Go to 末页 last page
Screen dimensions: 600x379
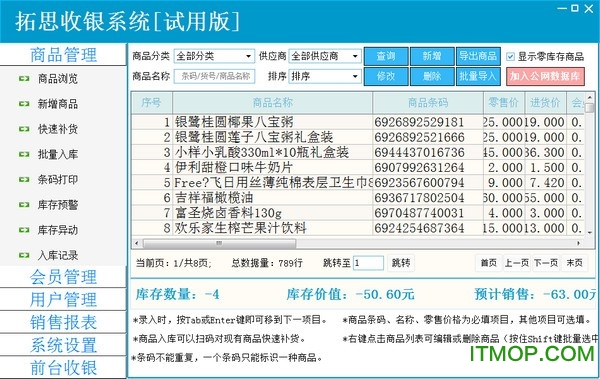click(574, 263)
